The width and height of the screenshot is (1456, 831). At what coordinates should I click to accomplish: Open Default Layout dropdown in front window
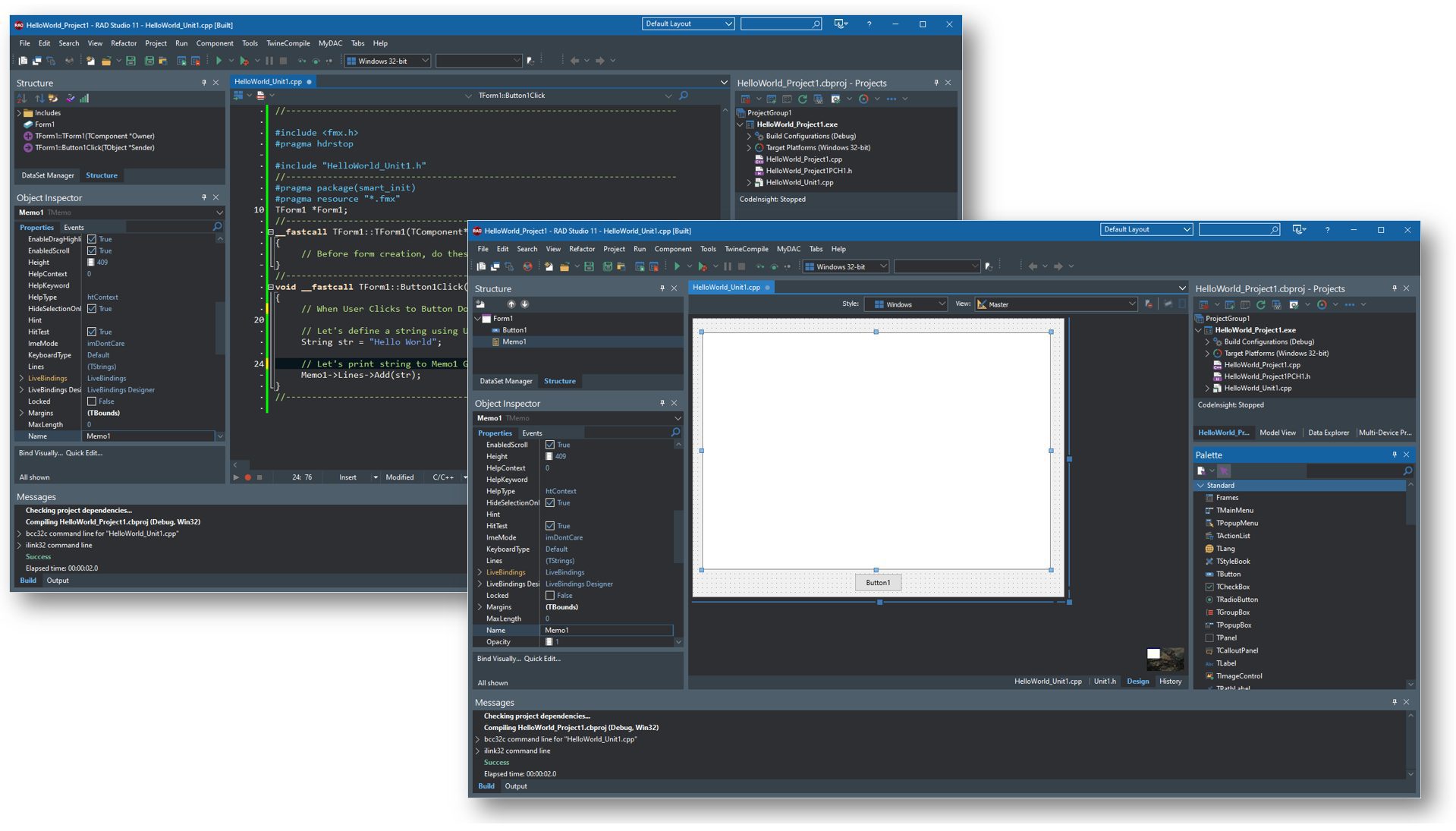click(1146, 229)
